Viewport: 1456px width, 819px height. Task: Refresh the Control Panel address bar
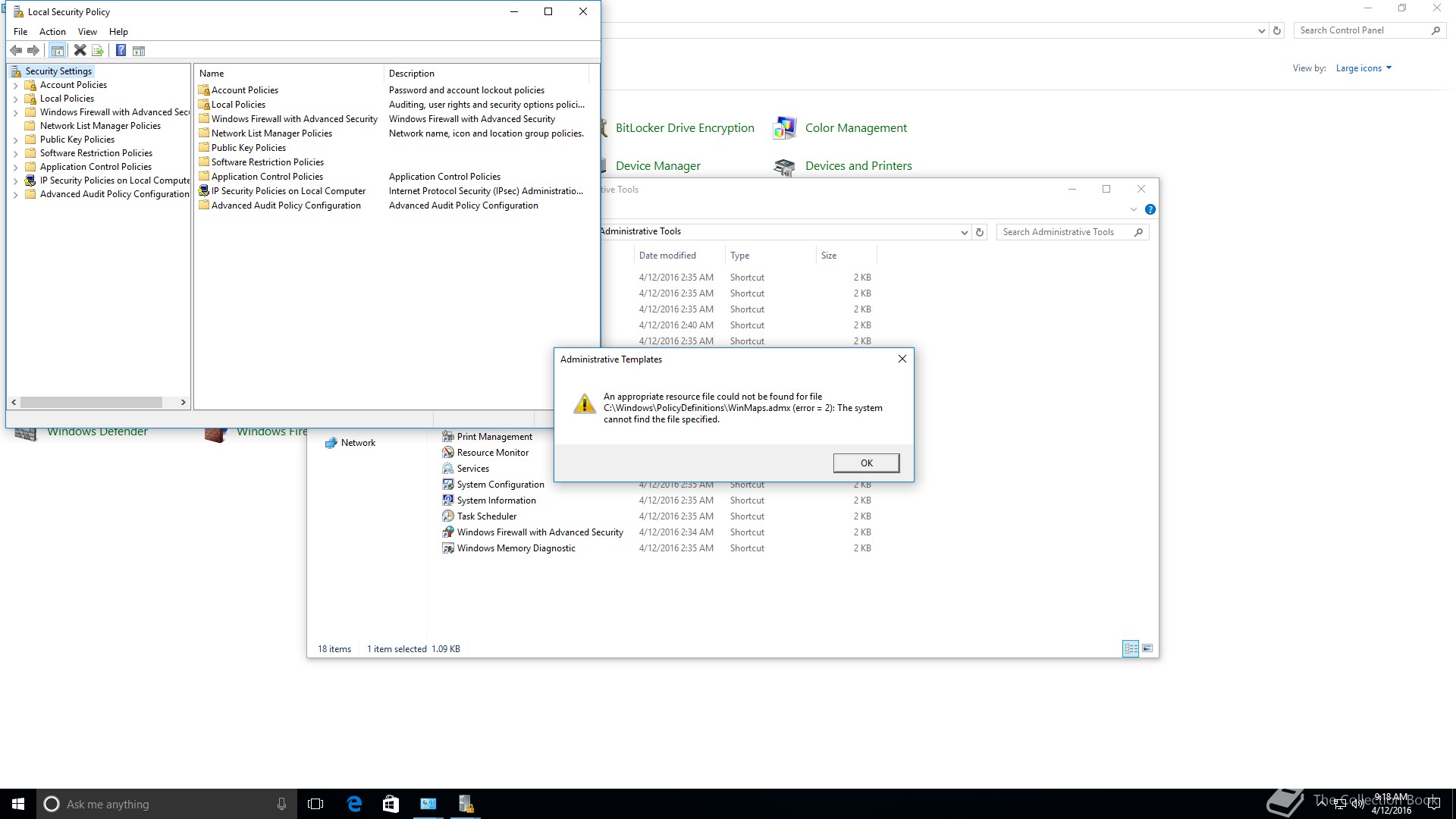pyautogui.click(x=1277, y=31)
